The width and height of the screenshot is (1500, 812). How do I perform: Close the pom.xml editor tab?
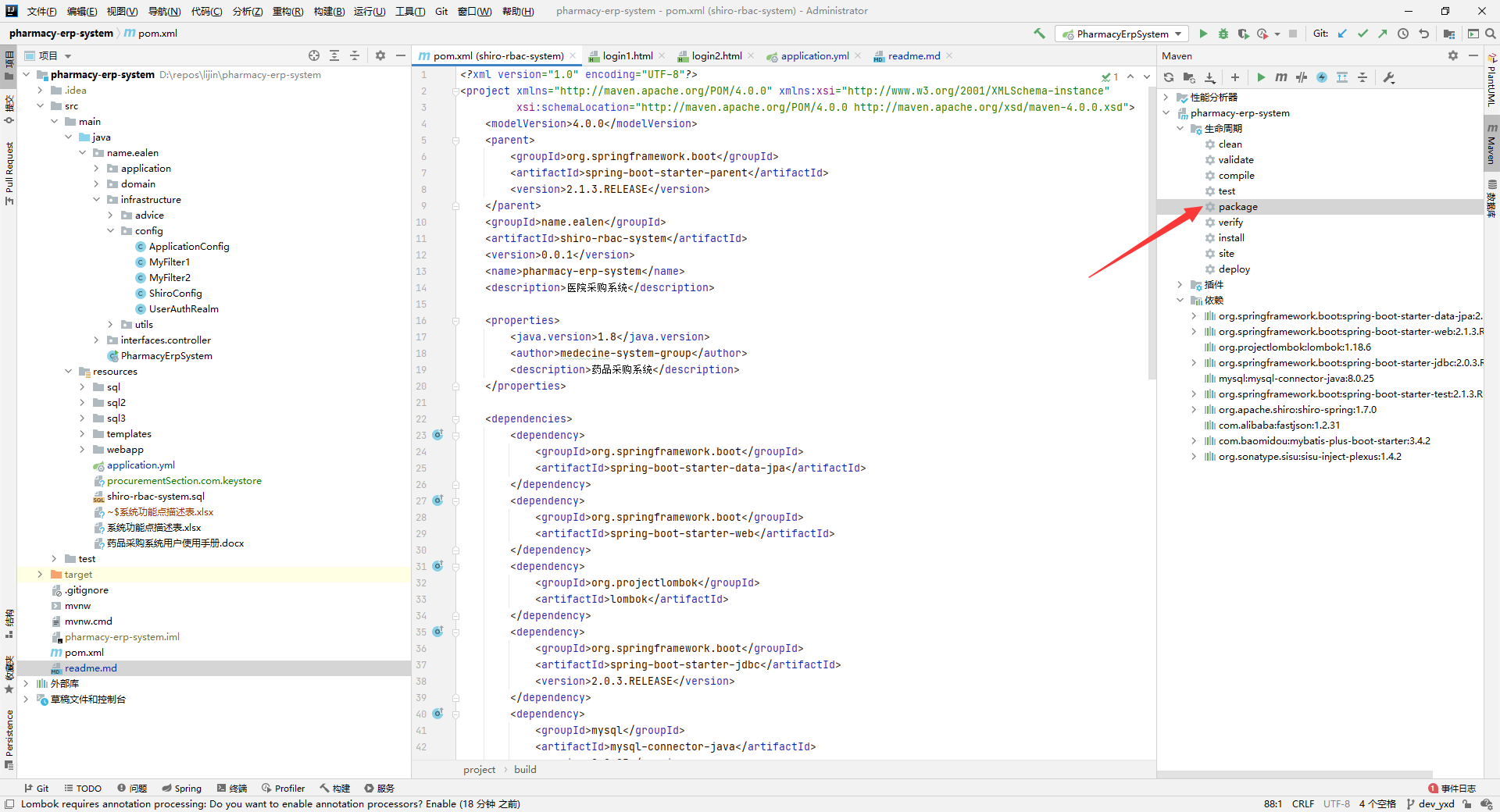pyautogui.click(x=573, y=55)
